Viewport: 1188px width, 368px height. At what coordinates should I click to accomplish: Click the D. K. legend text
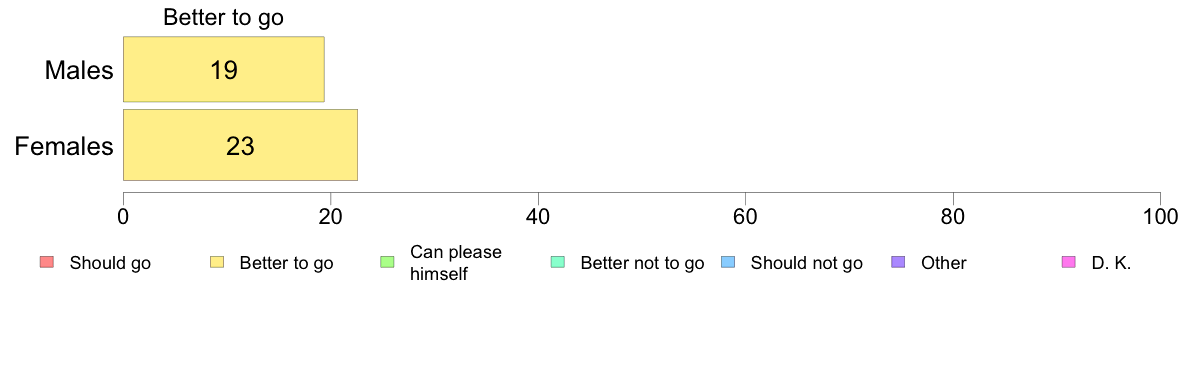tap(1111, 264)
